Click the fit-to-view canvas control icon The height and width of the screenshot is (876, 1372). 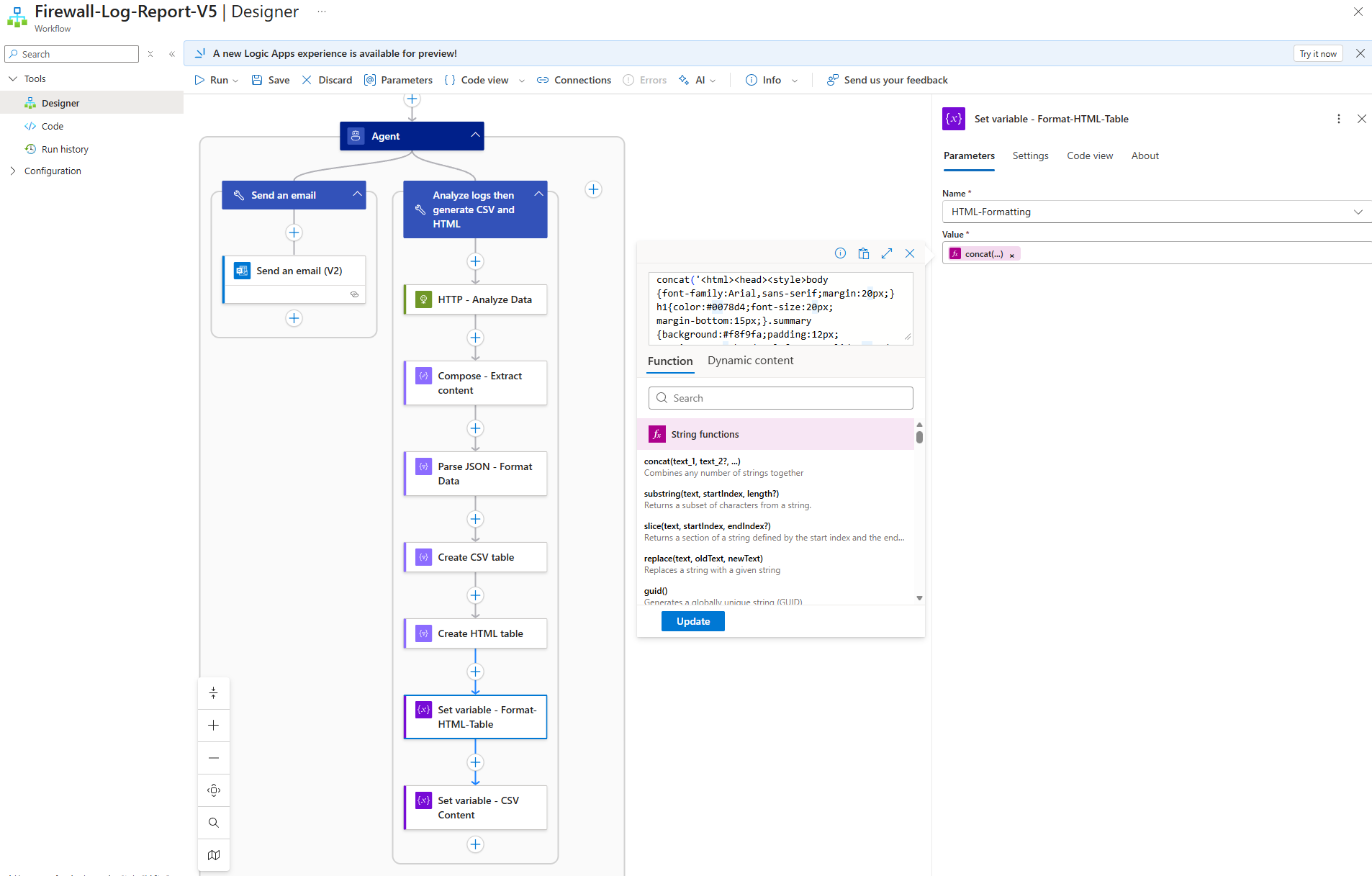coord(214,790)
